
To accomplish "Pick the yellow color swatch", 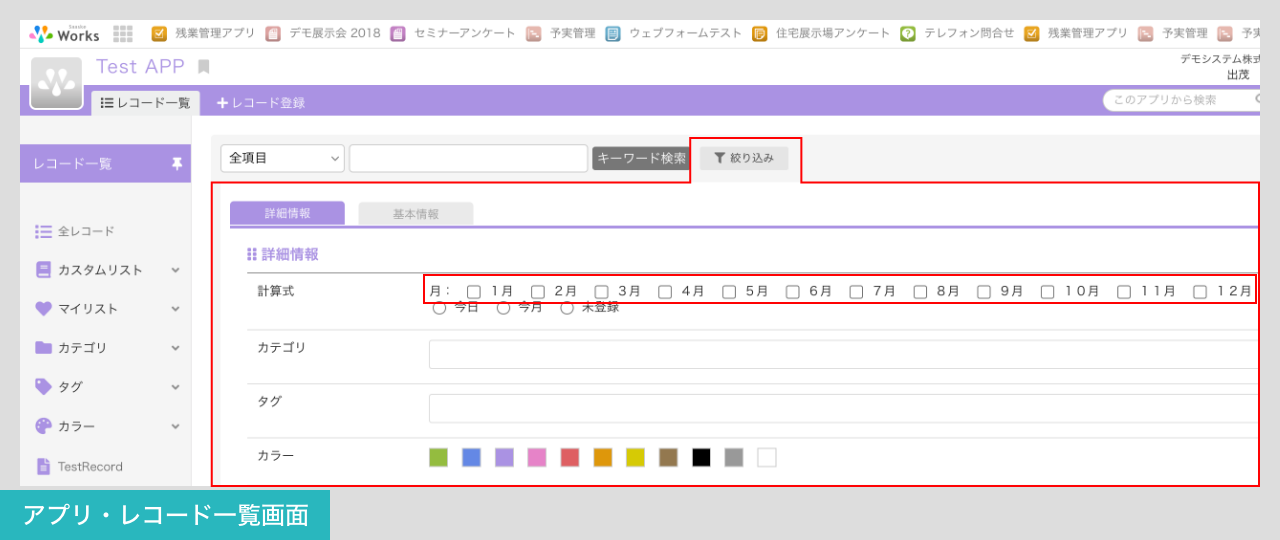I will [x=635, y=457].
